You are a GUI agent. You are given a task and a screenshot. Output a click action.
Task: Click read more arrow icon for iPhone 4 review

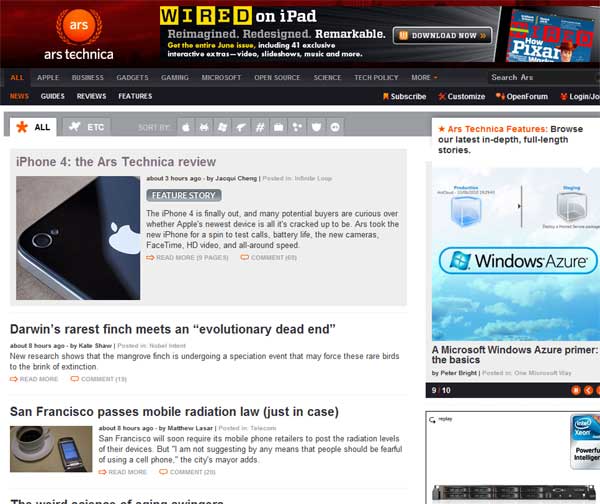[x=150, y=258]
